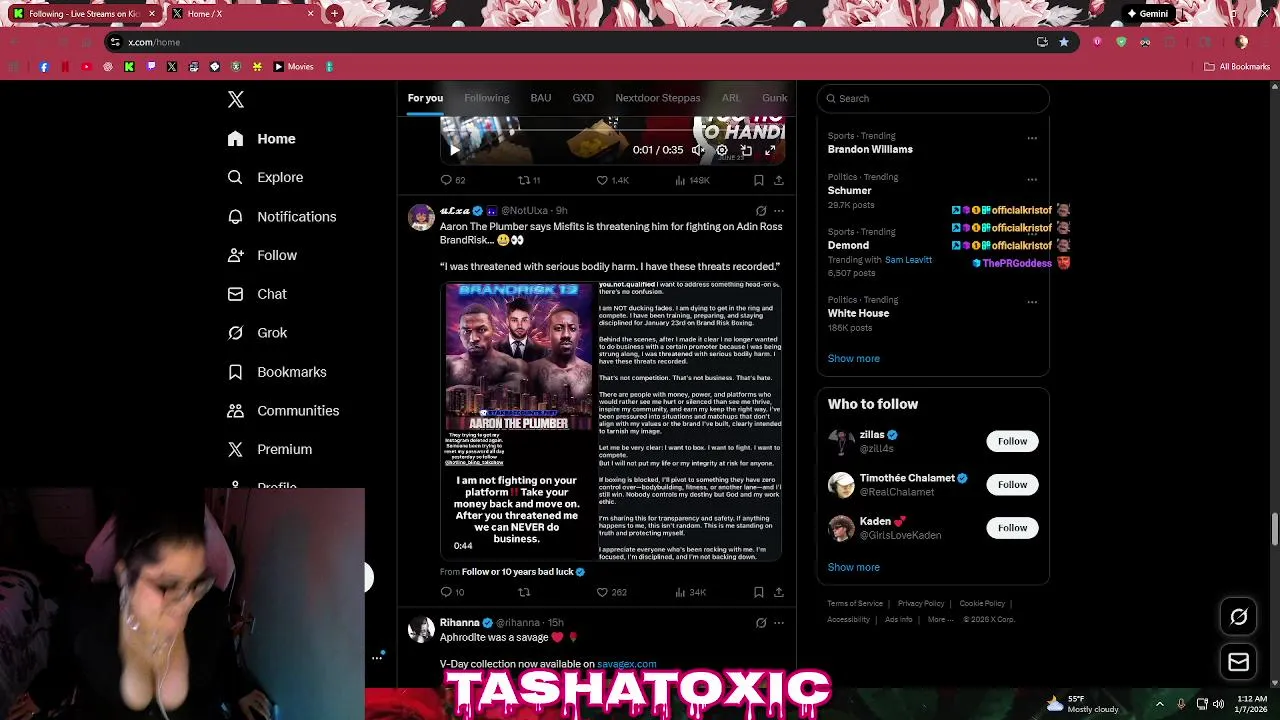The height and width of the screenshot is (720, 1280).
Task: Open Communities in the sidebar
Action: pos(283,411)
